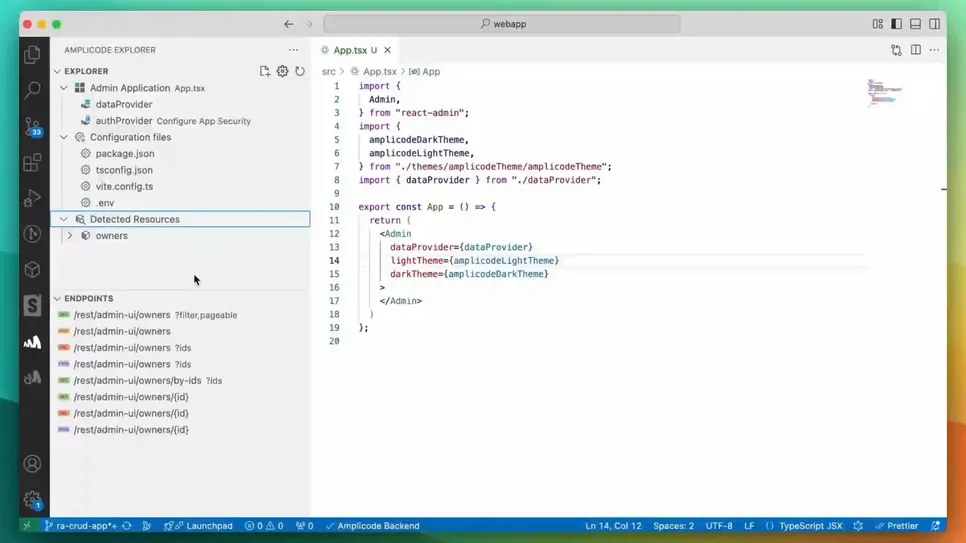Click the new file icon in Explorer header
The height and width of the screenshot is (543, 966).
[265, 71]
